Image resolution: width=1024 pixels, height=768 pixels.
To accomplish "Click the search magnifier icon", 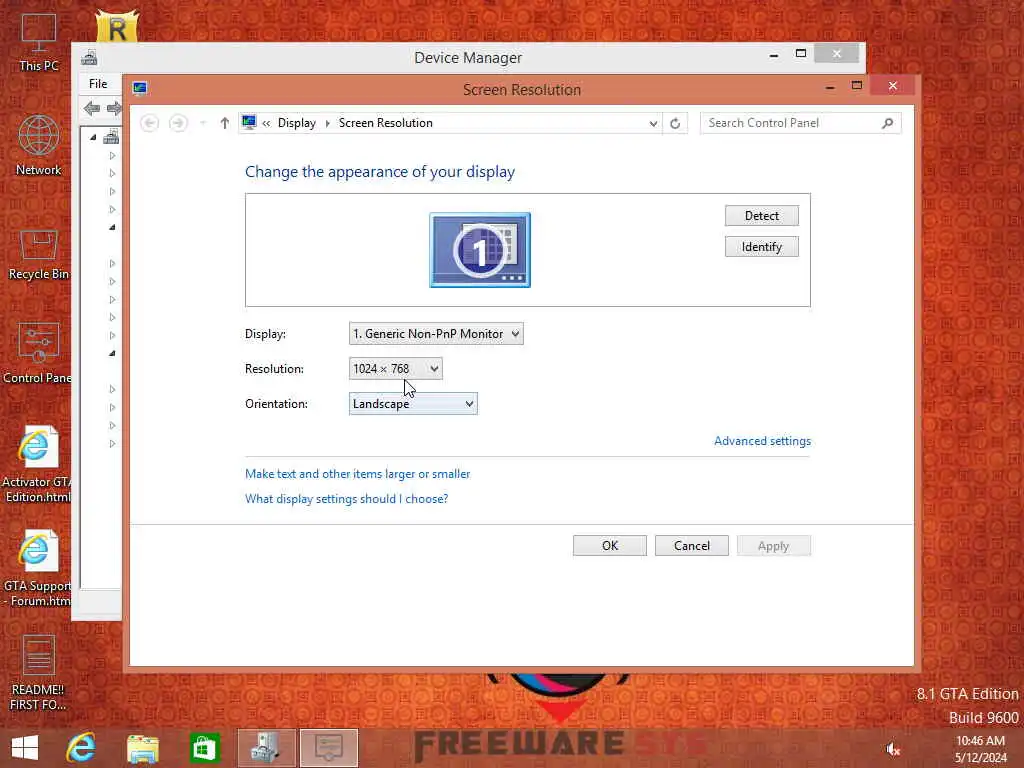I will pos(888,123).
